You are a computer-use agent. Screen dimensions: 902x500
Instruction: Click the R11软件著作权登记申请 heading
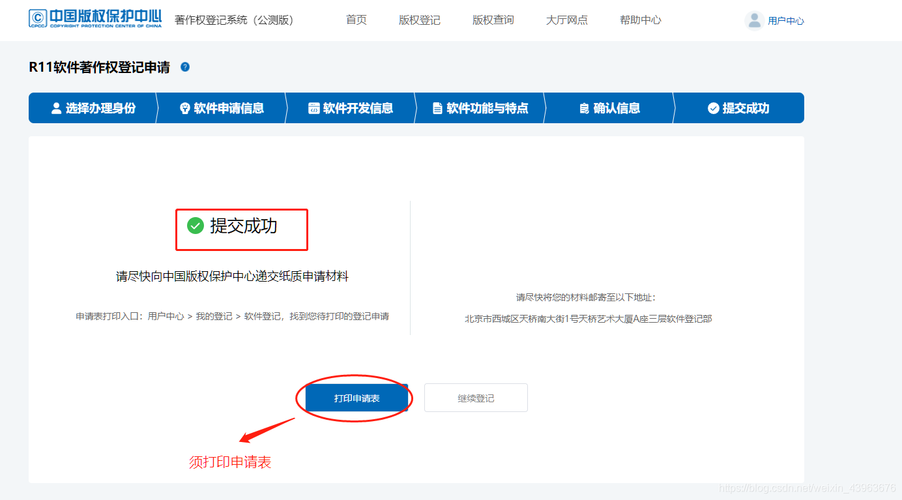[x=100, y=67]
